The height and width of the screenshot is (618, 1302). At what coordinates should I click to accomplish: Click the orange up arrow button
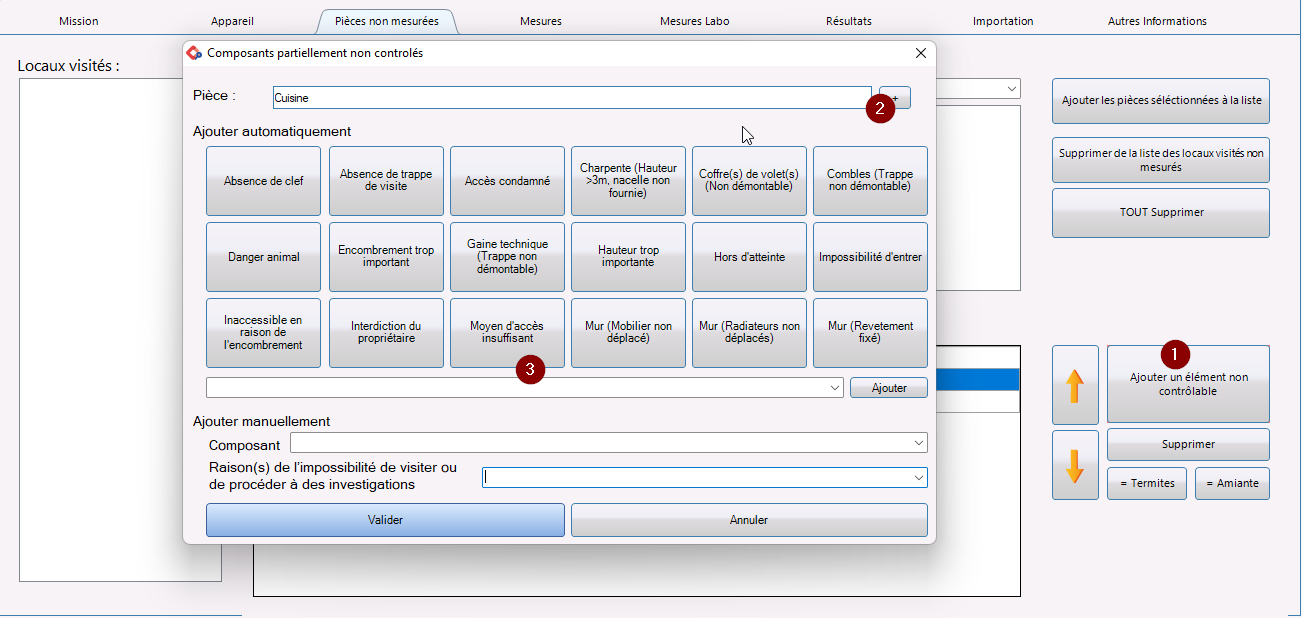[x=1075, y=385]
